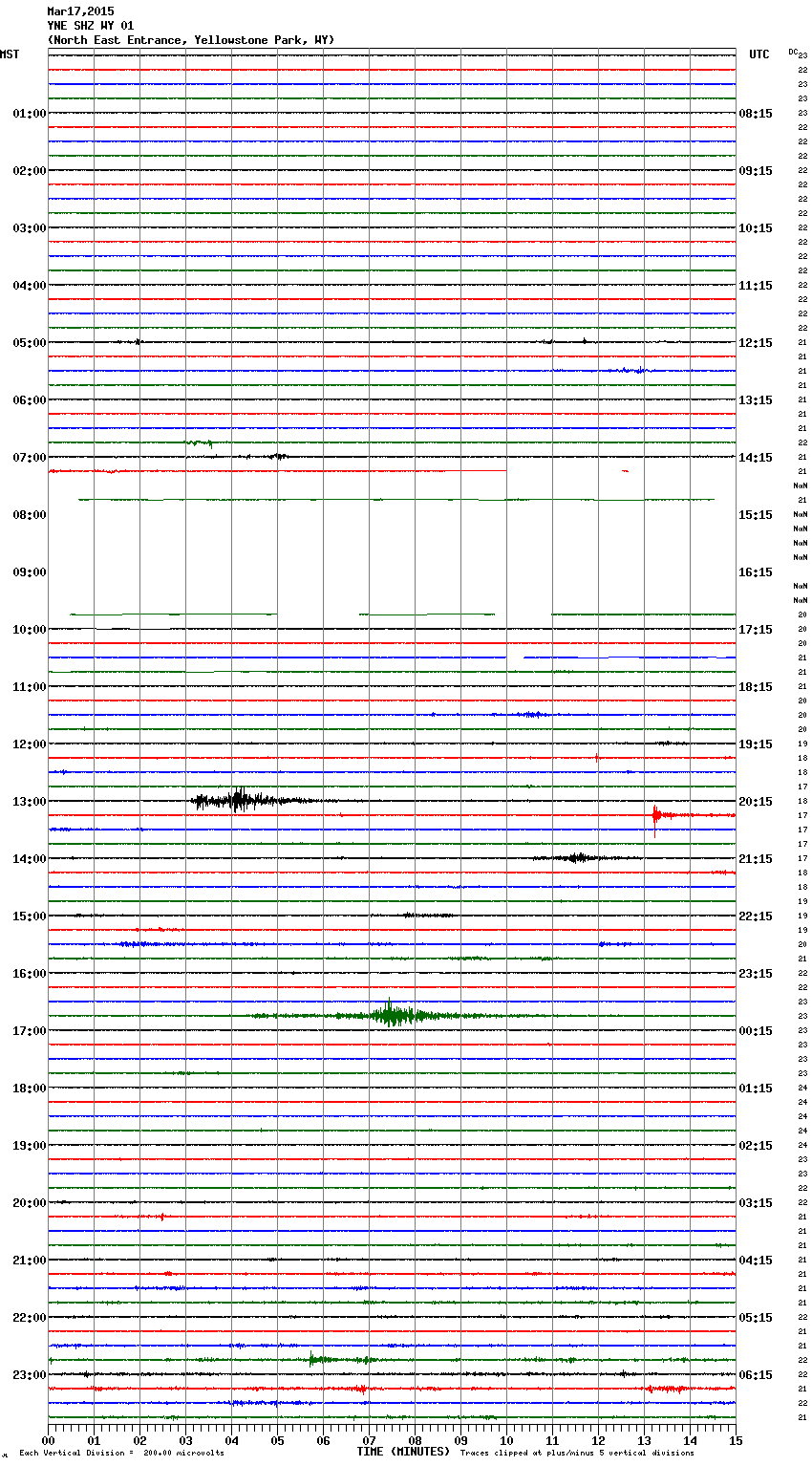Click the 08:15 UTC time label
Viewport: 812px width, 1466px height.
(x=756, y=113)
